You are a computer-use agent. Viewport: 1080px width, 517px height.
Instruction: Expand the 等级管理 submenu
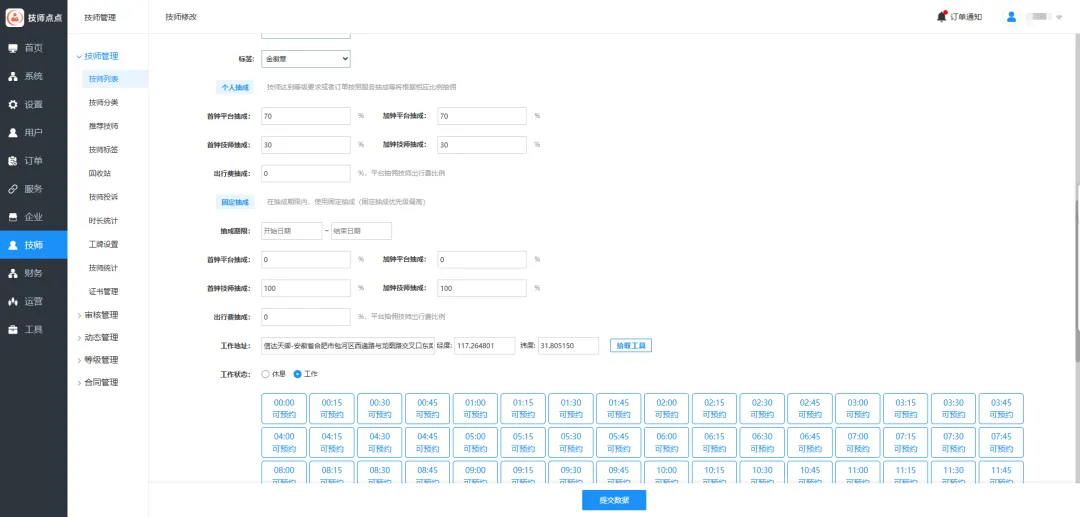pos(101,360)
